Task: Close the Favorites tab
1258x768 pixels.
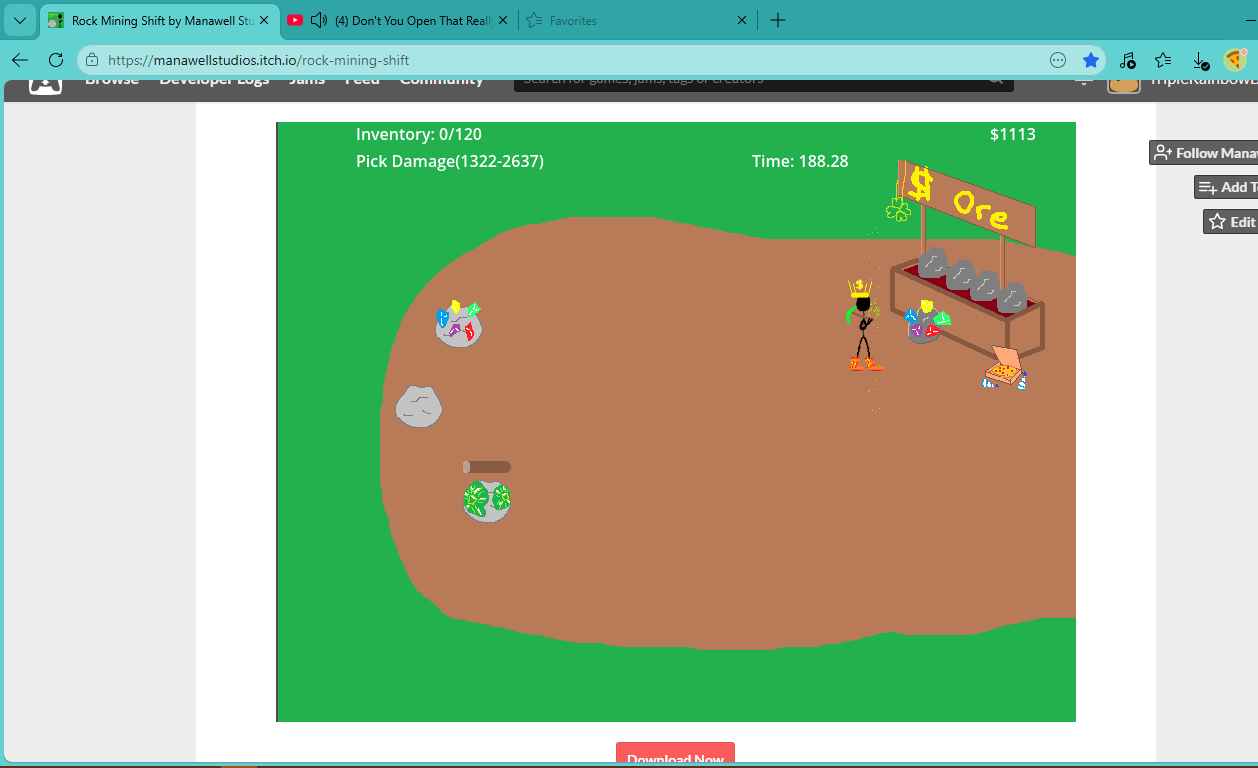Action: click(742, 20)
